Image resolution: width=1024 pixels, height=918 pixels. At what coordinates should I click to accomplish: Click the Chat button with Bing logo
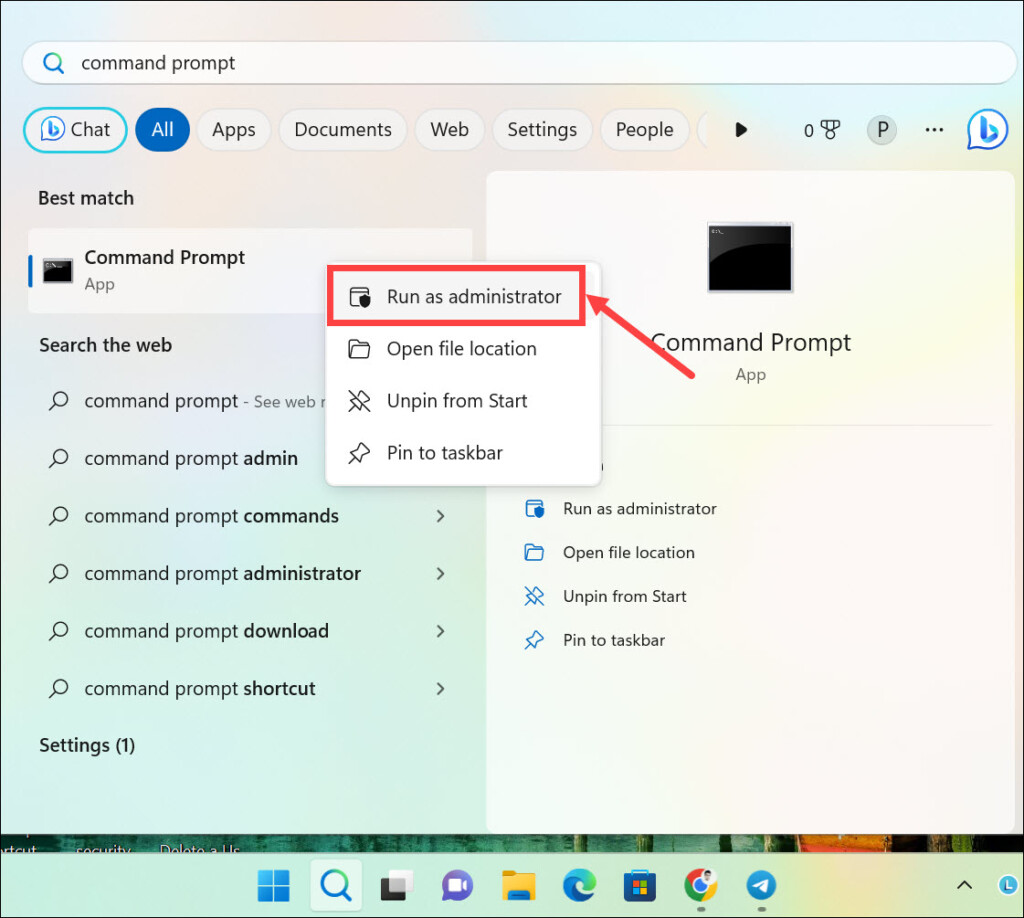coord(75,130)
